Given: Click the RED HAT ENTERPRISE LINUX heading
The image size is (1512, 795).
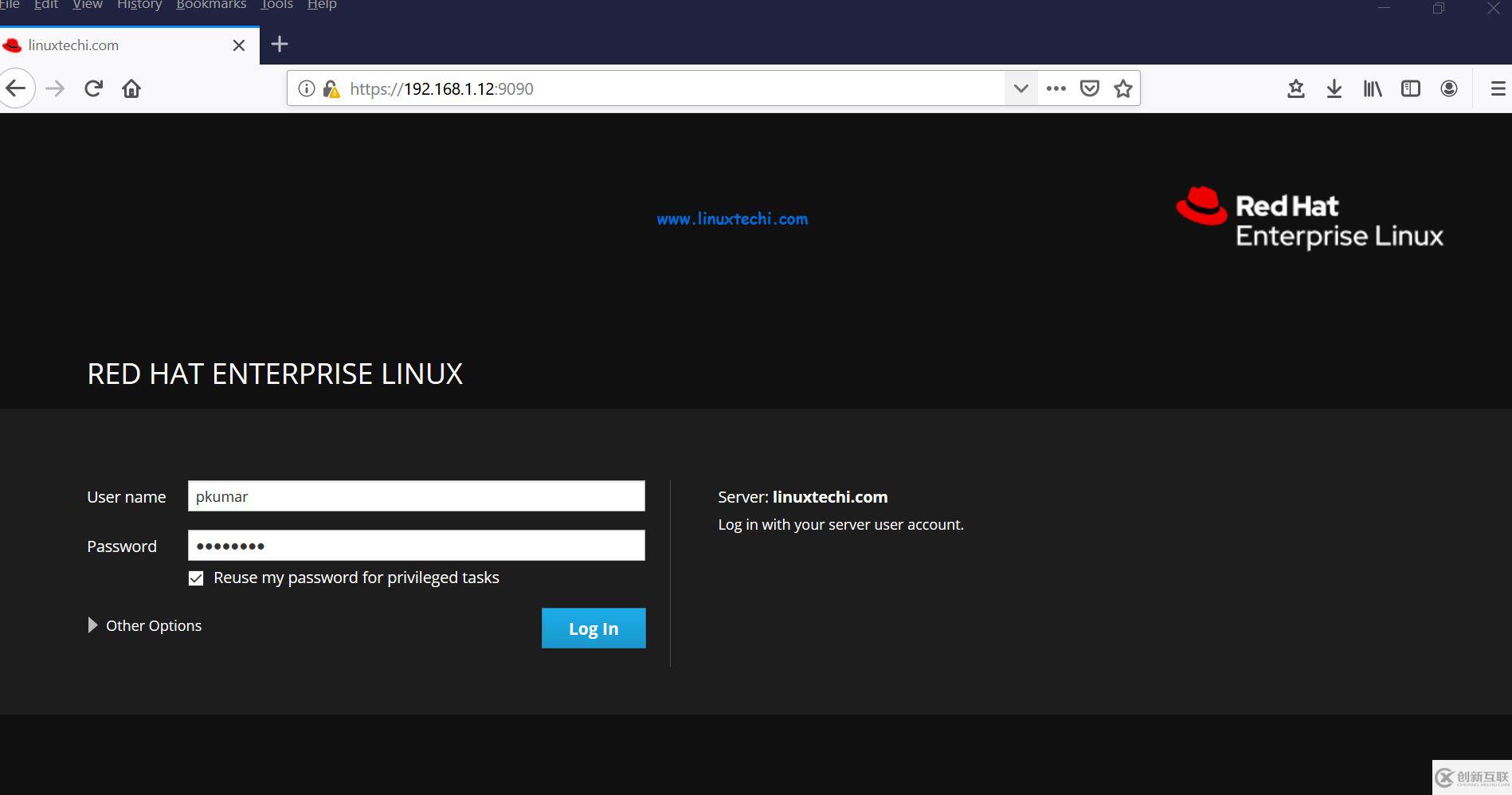Looking at the screenshot, I should pos(275,374).
